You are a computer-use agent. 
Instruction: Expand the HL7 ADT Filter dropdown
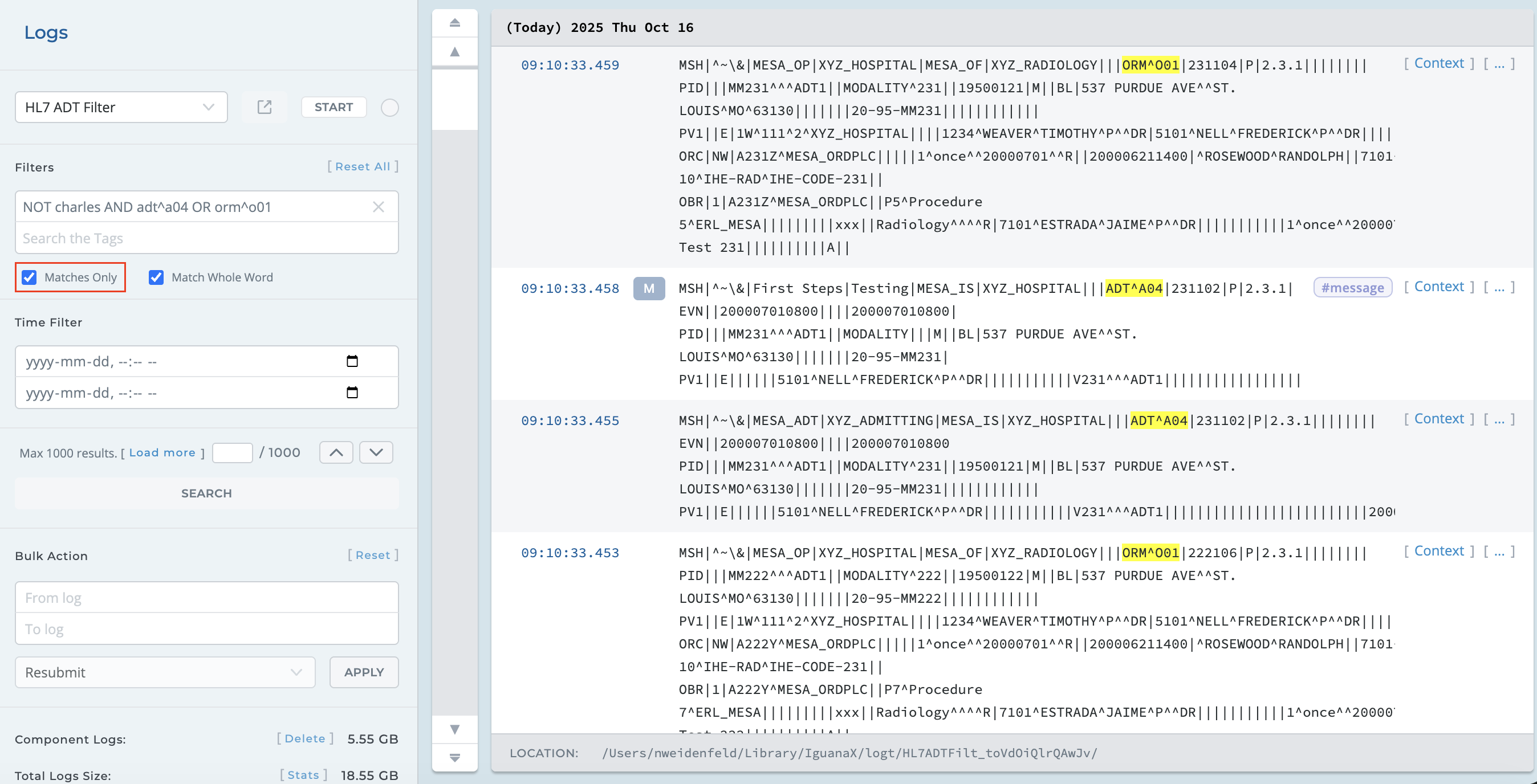coord(121,107)
